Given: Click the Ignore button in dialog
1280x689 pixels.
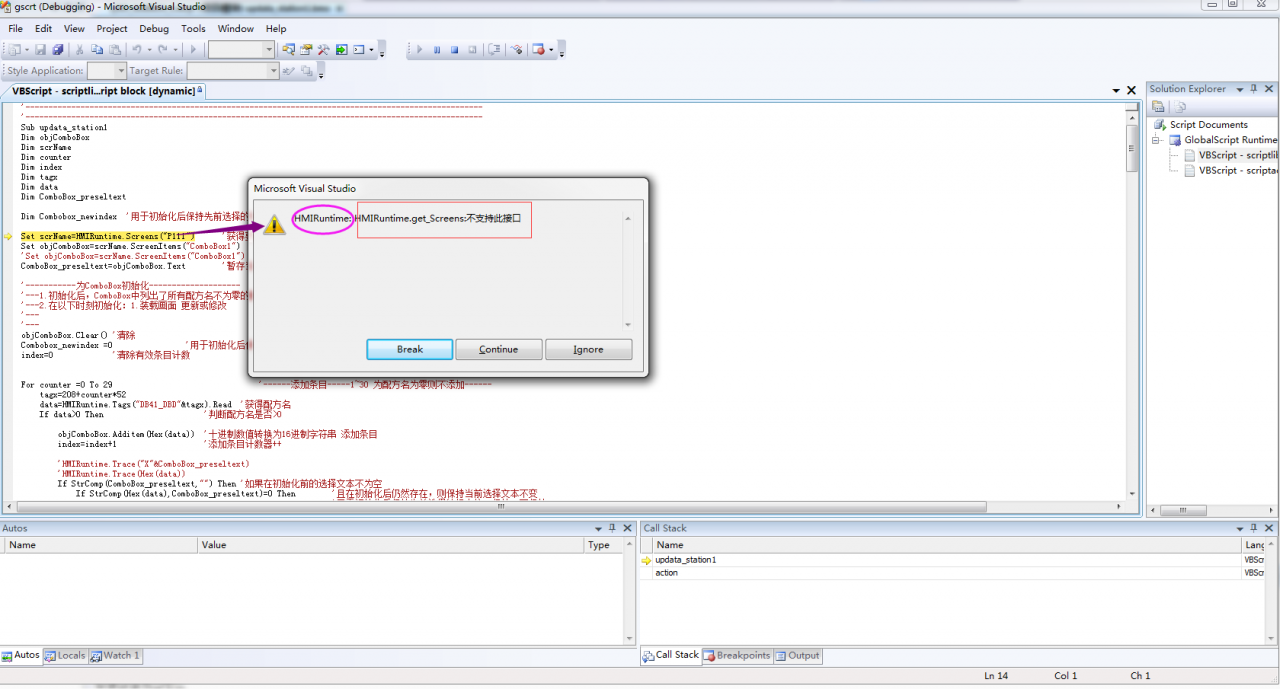Looking at the screenshot, I should [x=588, y=349].
